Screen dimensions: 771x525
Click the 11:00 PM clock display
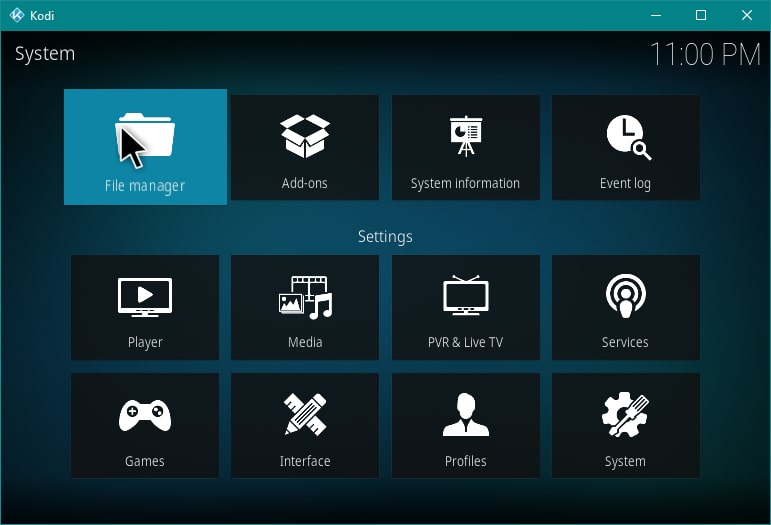(706, 54)
